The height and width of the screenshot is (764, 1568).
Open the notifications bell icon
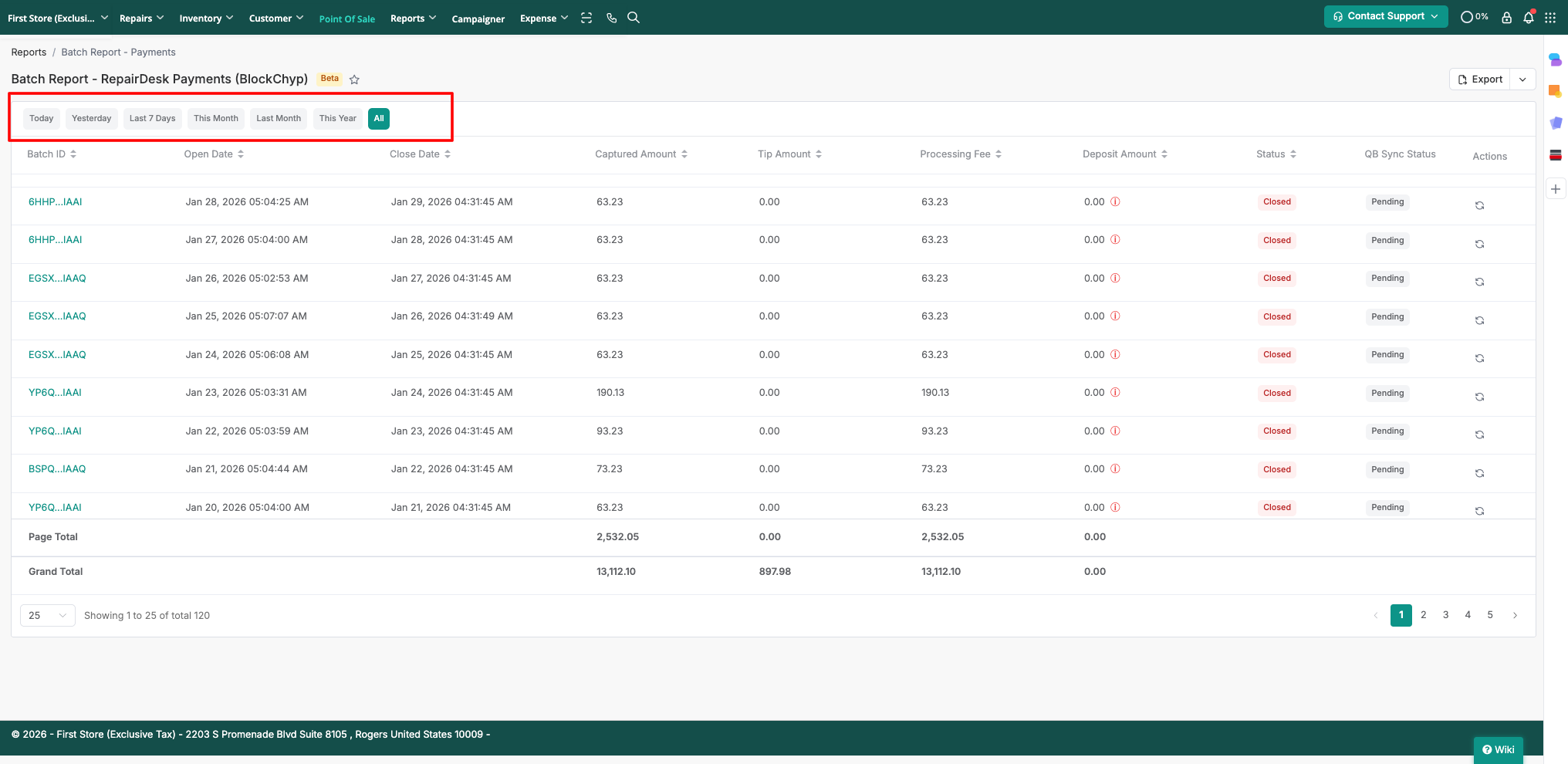[x=1528, y=17]
